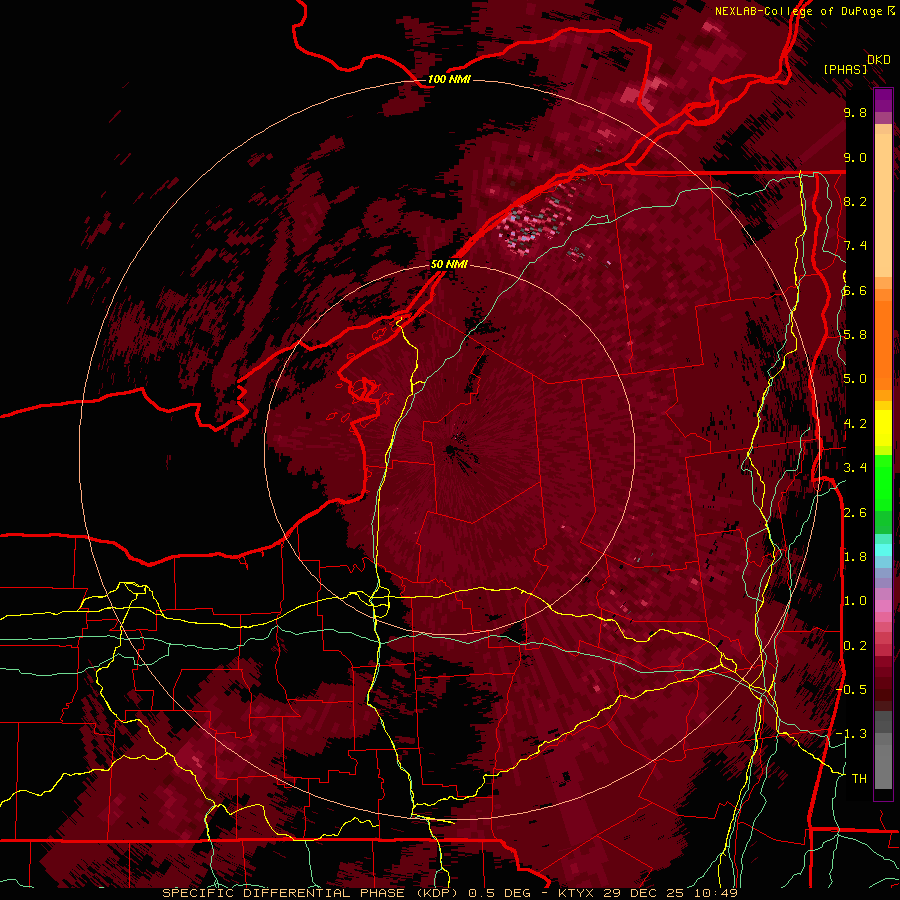
Task: Pick the yellow segment of the color bar
Action: tap(883, 428)
